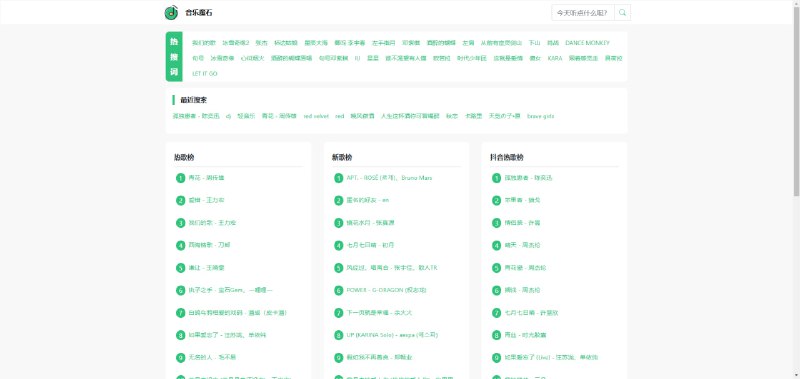Open the site name link beside logo
Image resolution: width=800 pixels, height=379 pixels.
(198, 13)
